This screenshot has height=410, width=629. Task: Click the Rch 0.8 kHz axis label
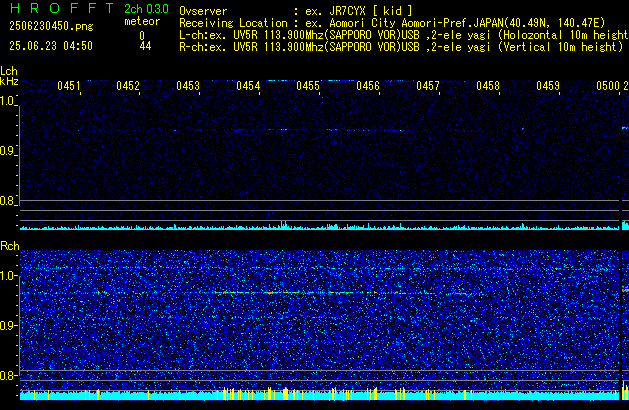[8, 375]
